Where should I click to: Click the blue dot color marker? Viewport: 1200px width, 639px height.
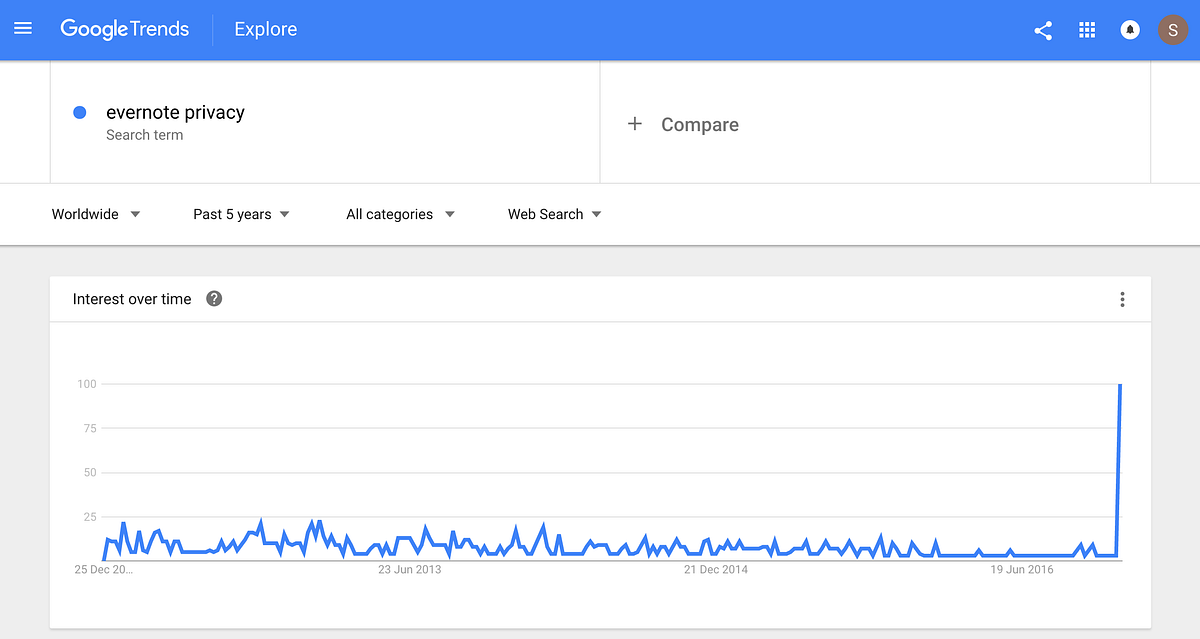[x=80, y=113]
